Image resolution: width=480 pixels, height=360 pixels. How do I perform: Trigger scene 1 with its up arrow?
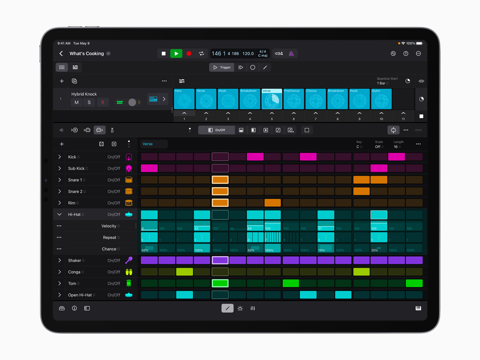pos(184,115)
